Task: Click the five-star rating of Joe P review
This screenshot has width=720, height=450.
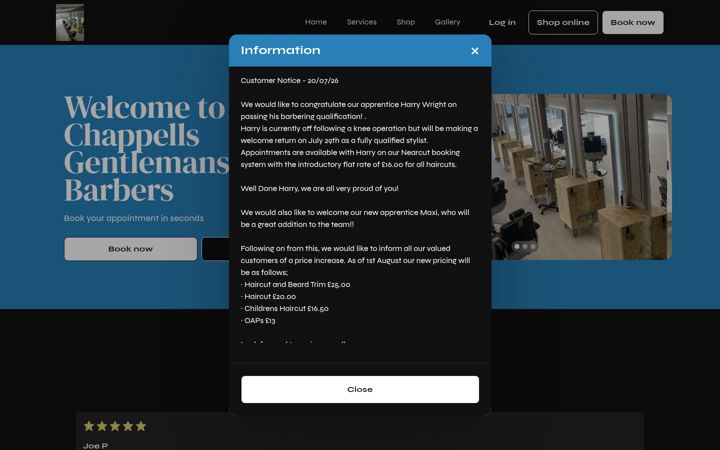Action: pyautogui.click(x=115, y=426)
